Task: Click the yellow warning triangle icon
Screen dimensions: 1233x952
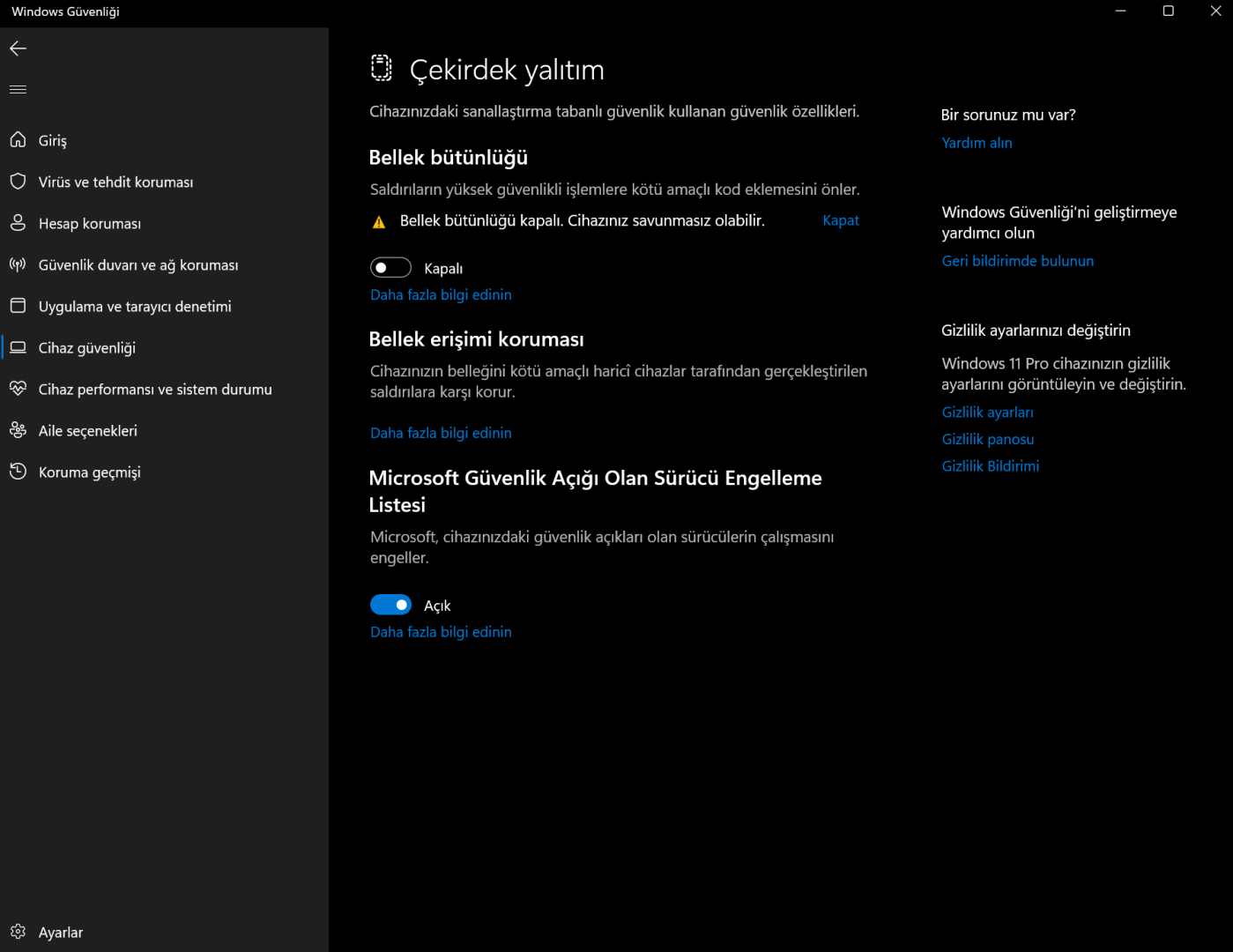Action: click(379, 222)
